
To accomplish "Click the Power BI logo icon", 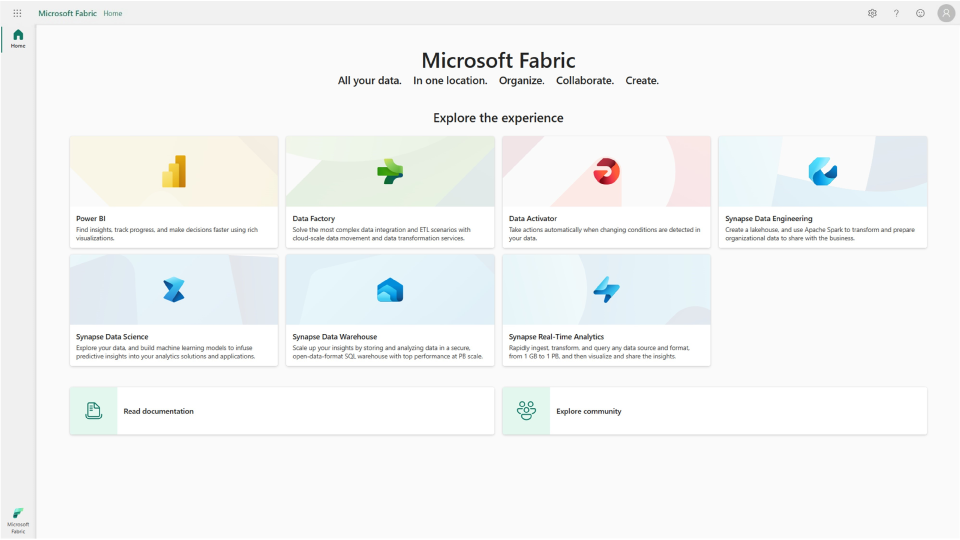I will point(174,171).
